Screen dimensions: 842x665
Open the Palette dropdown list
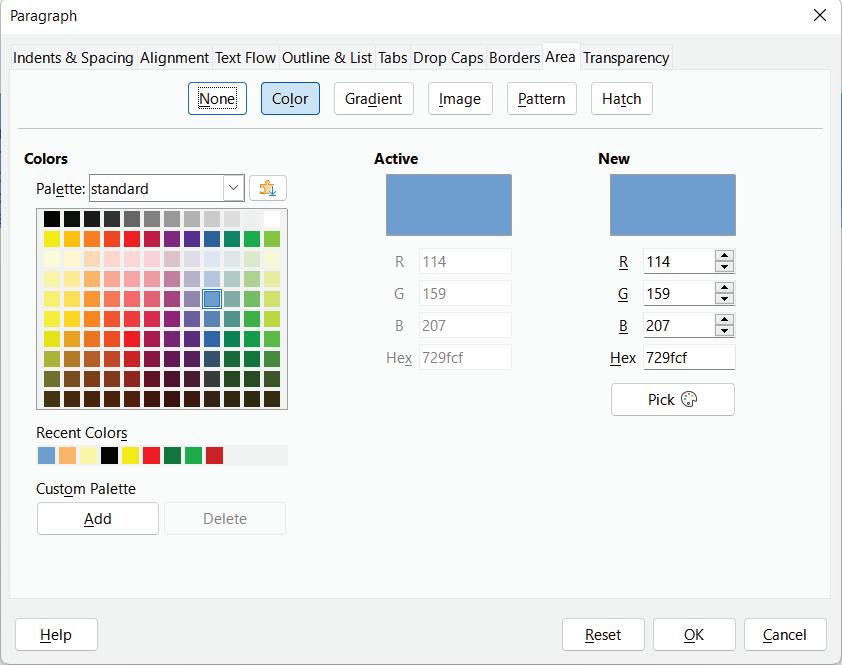(233, 188)
